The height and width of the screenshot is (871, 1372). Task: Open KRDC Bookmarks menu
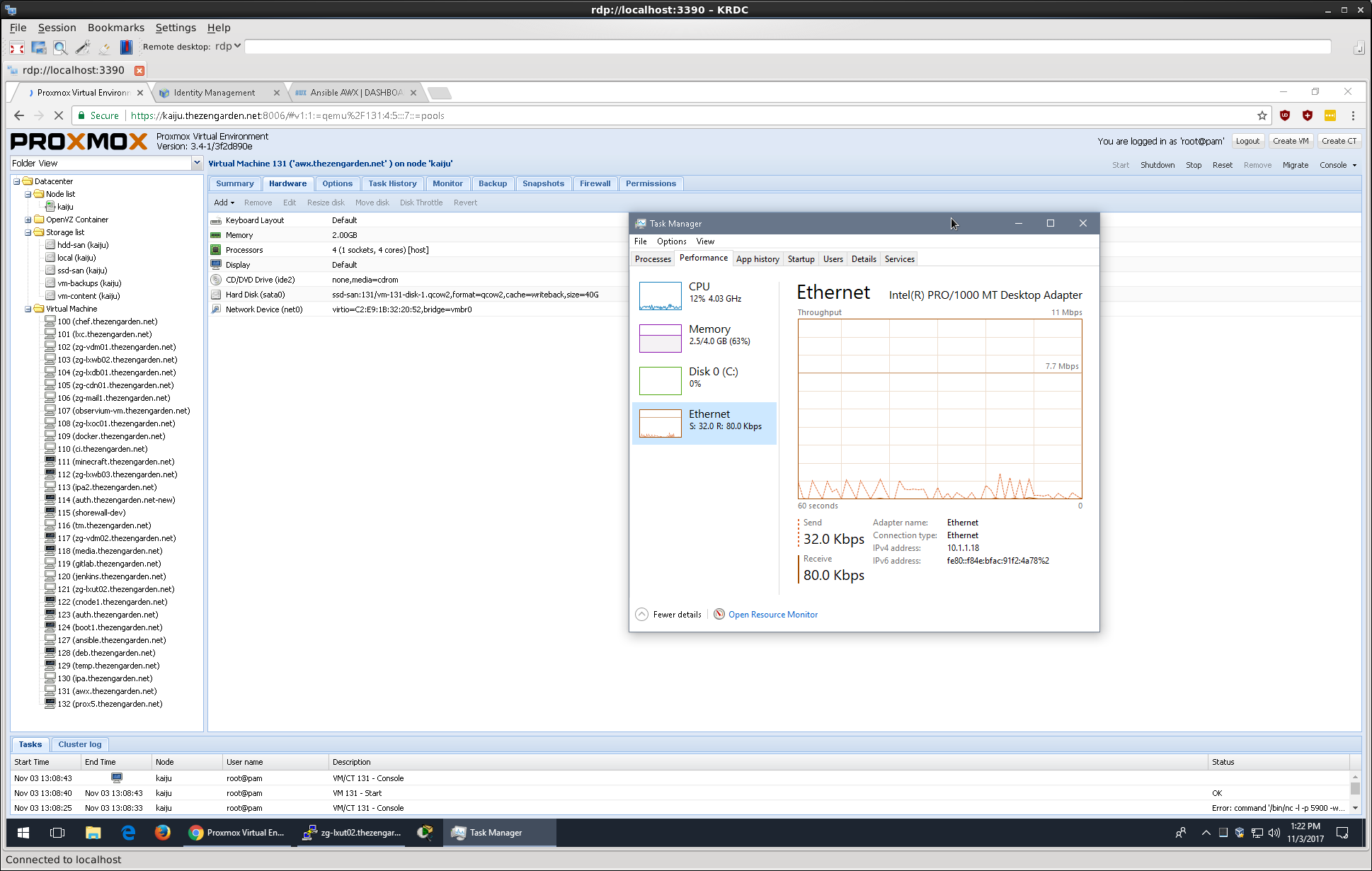tap(116, 28)
